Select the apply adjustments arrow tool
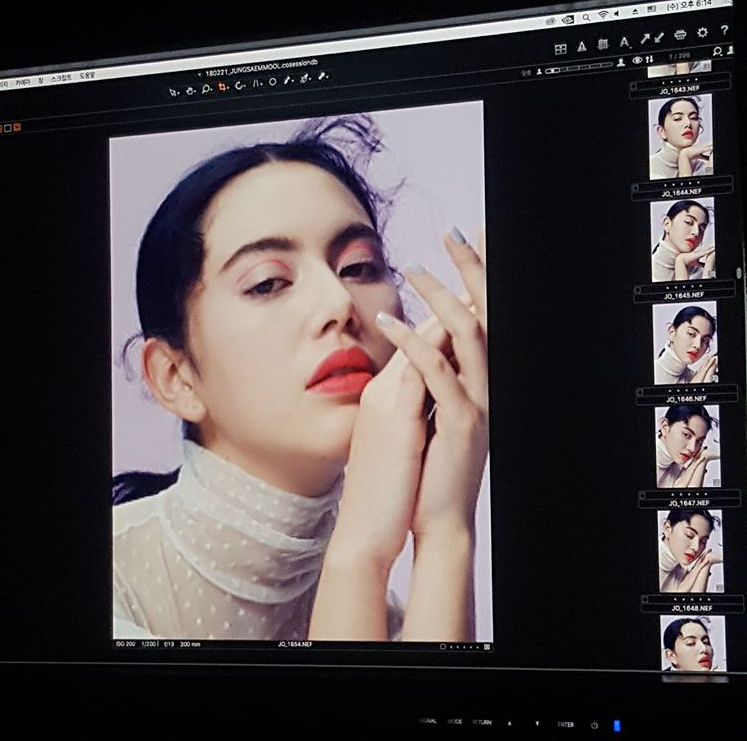 (x=323, y=76)
